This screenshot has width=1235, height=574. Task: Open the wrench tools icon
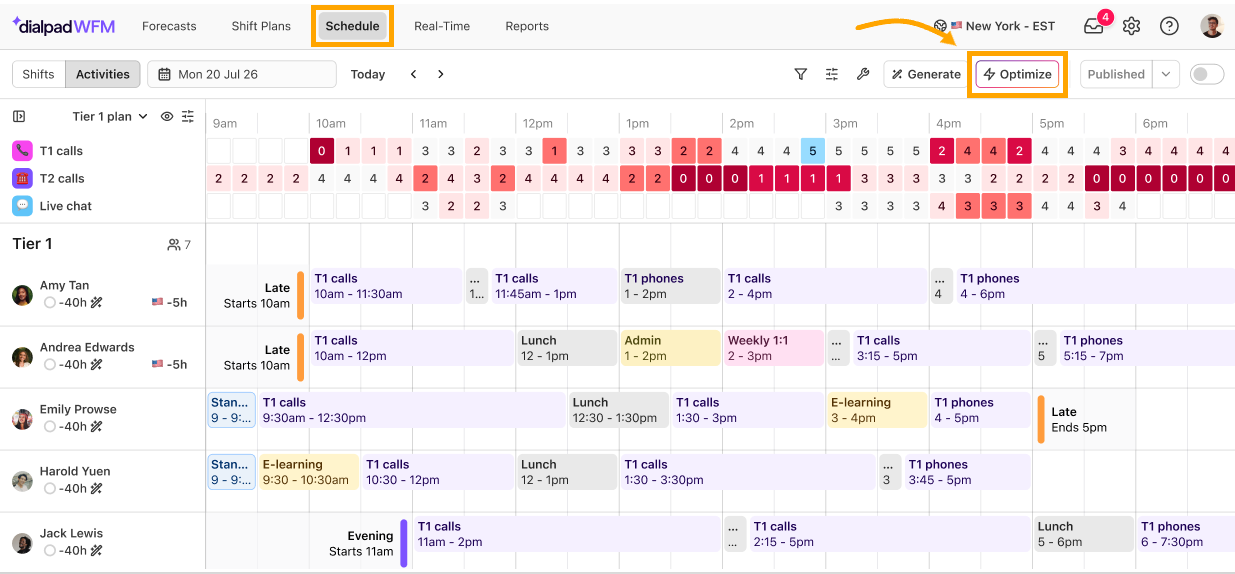tap(863, 74)
